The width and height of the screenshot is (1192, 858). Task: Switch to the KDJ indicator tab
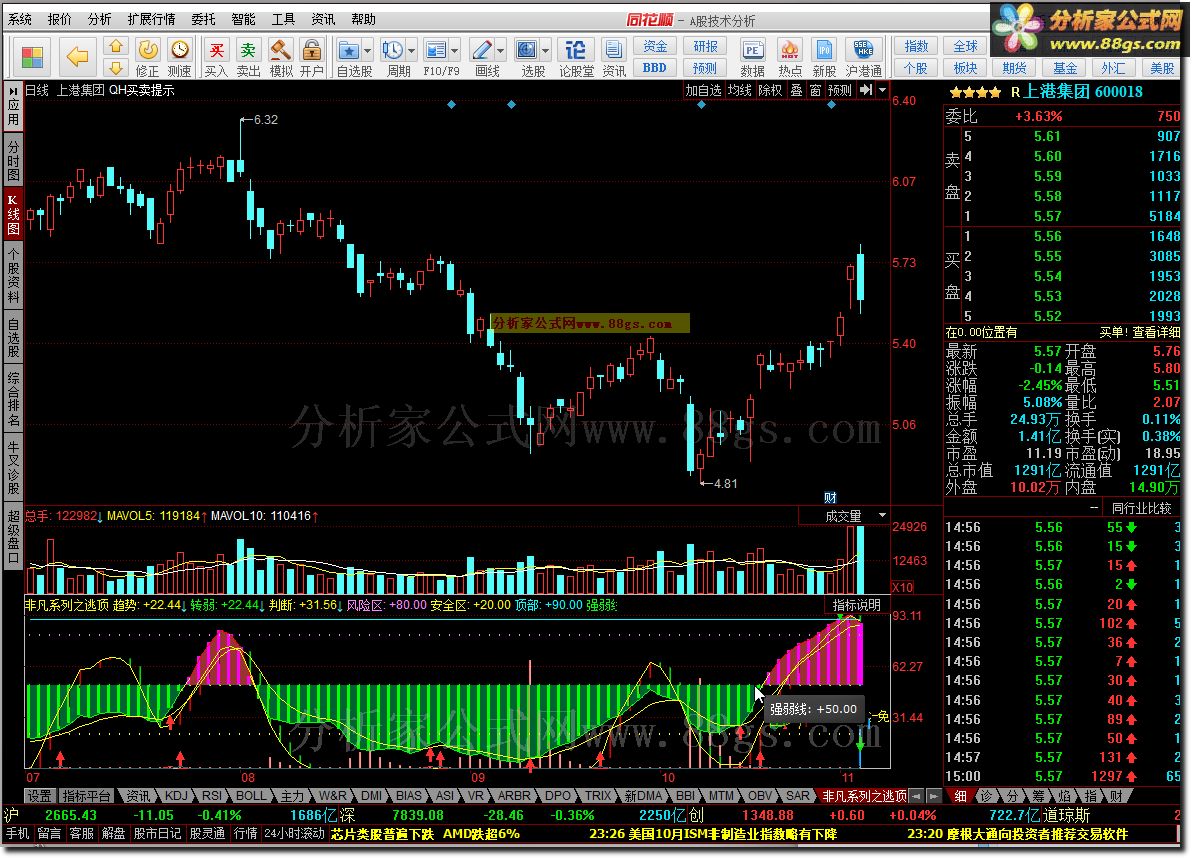pos(176,796)
